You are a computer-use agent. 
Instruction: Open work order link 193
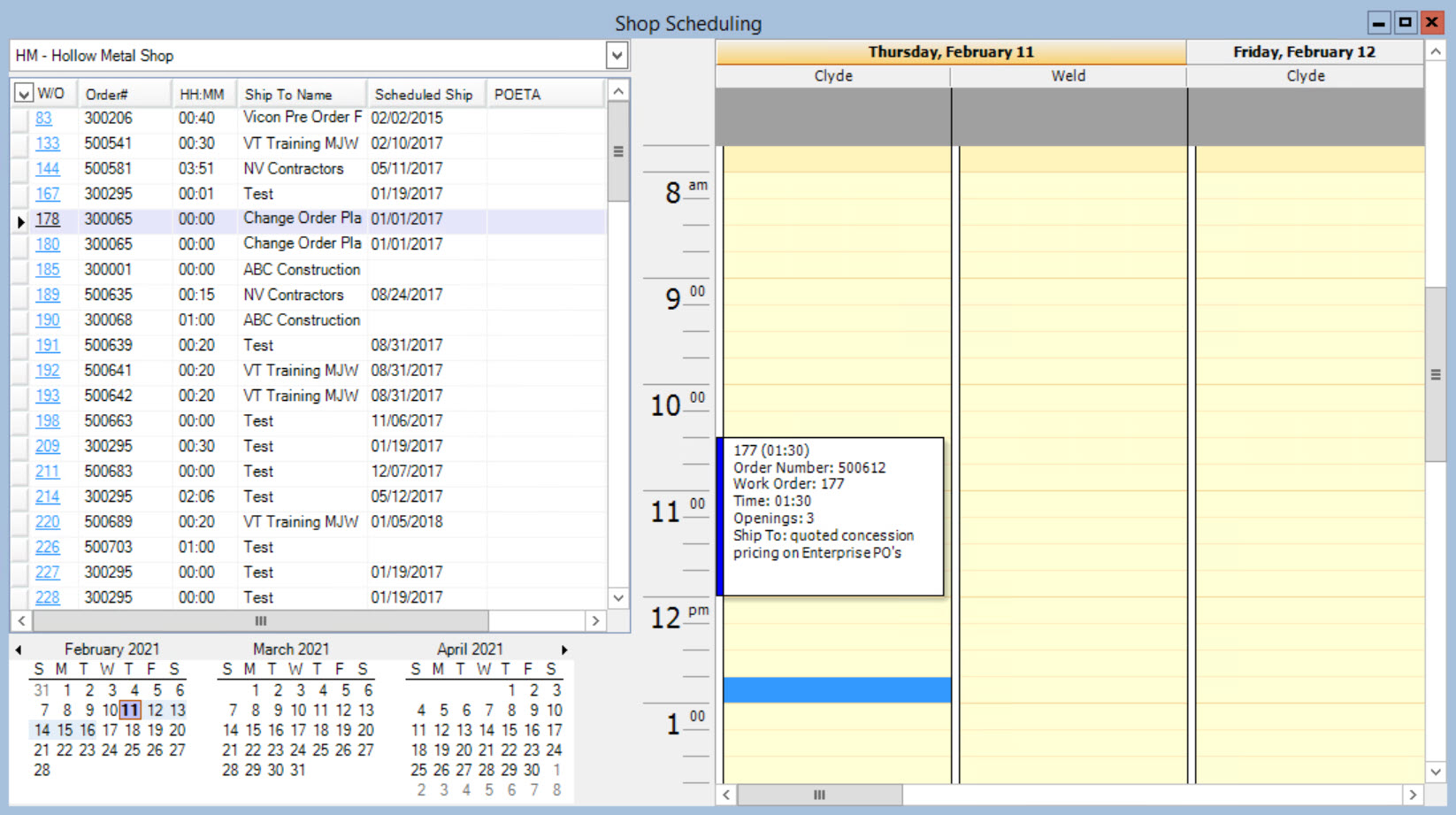tap(48, 396)
